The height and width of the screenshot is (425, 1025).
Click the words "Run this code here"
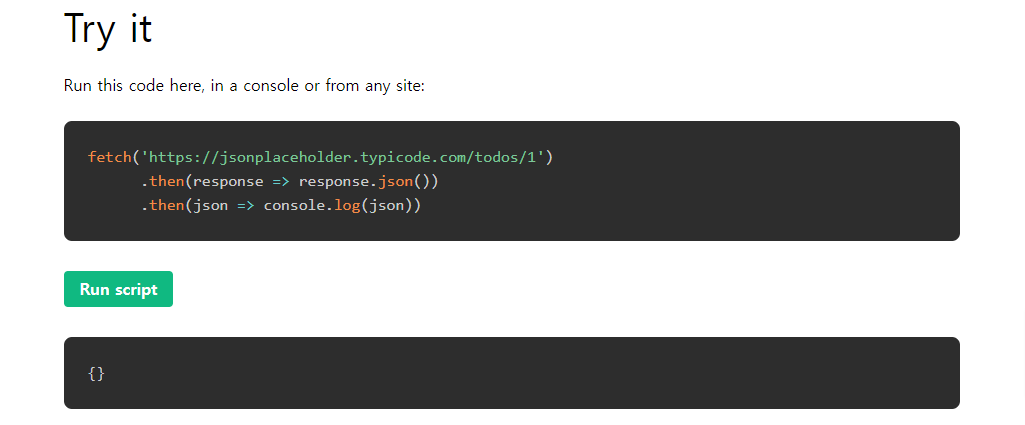[132, 85]
